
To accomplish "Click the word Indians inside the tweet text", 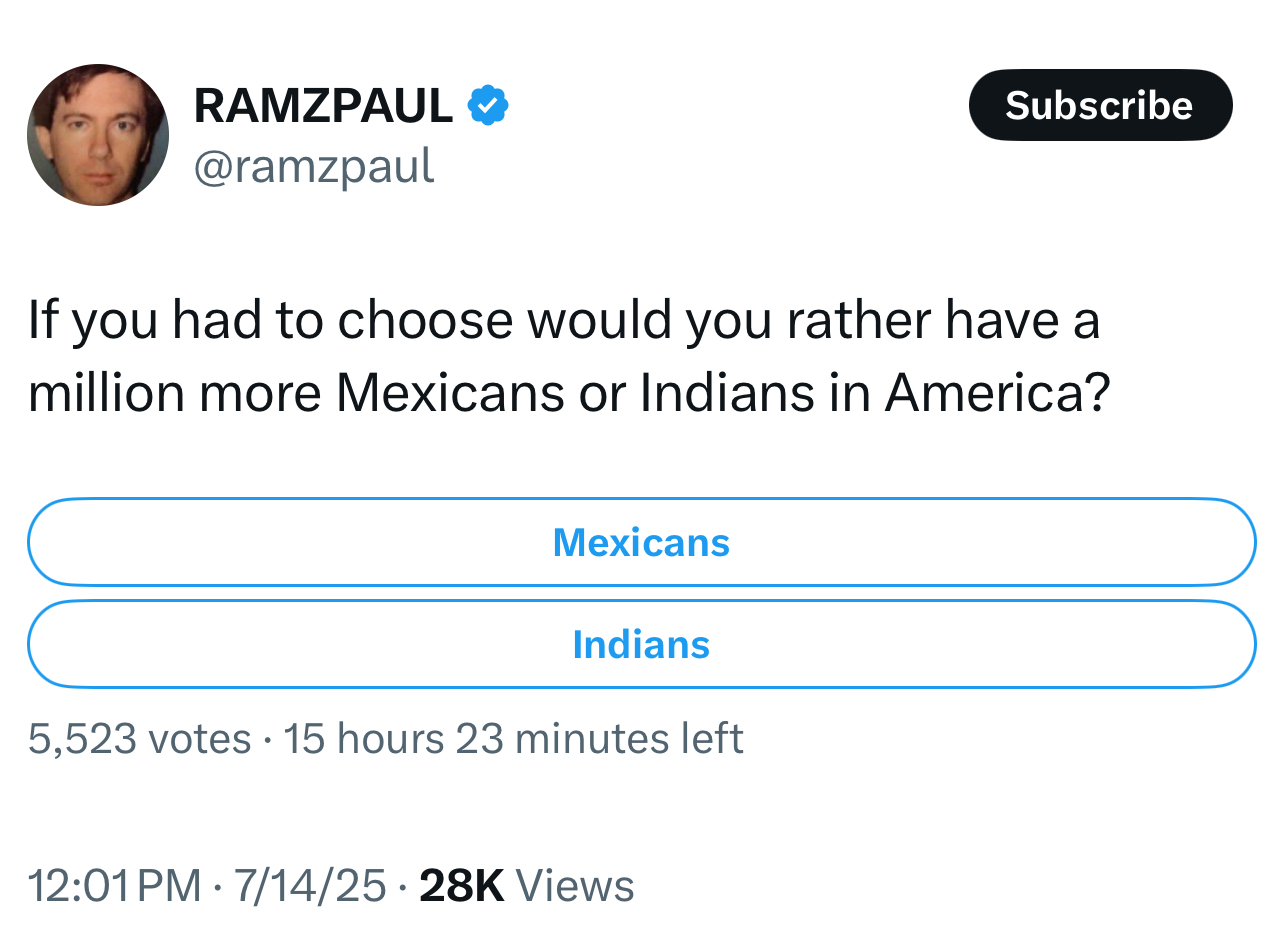I will pos(727,393).
